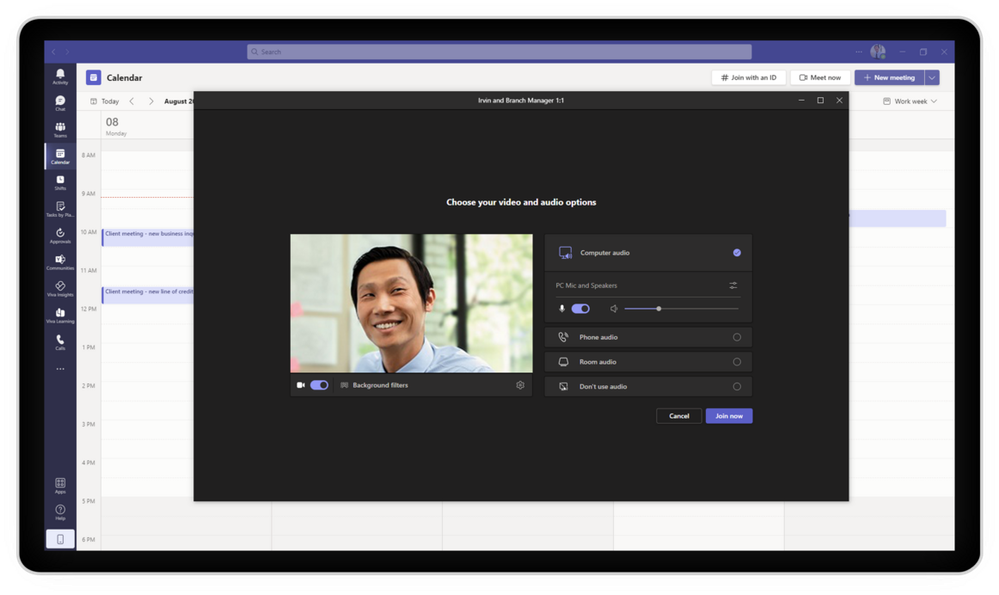Open Viva Insights in sidebar
999x595 pixels.
tap(60, 289)
